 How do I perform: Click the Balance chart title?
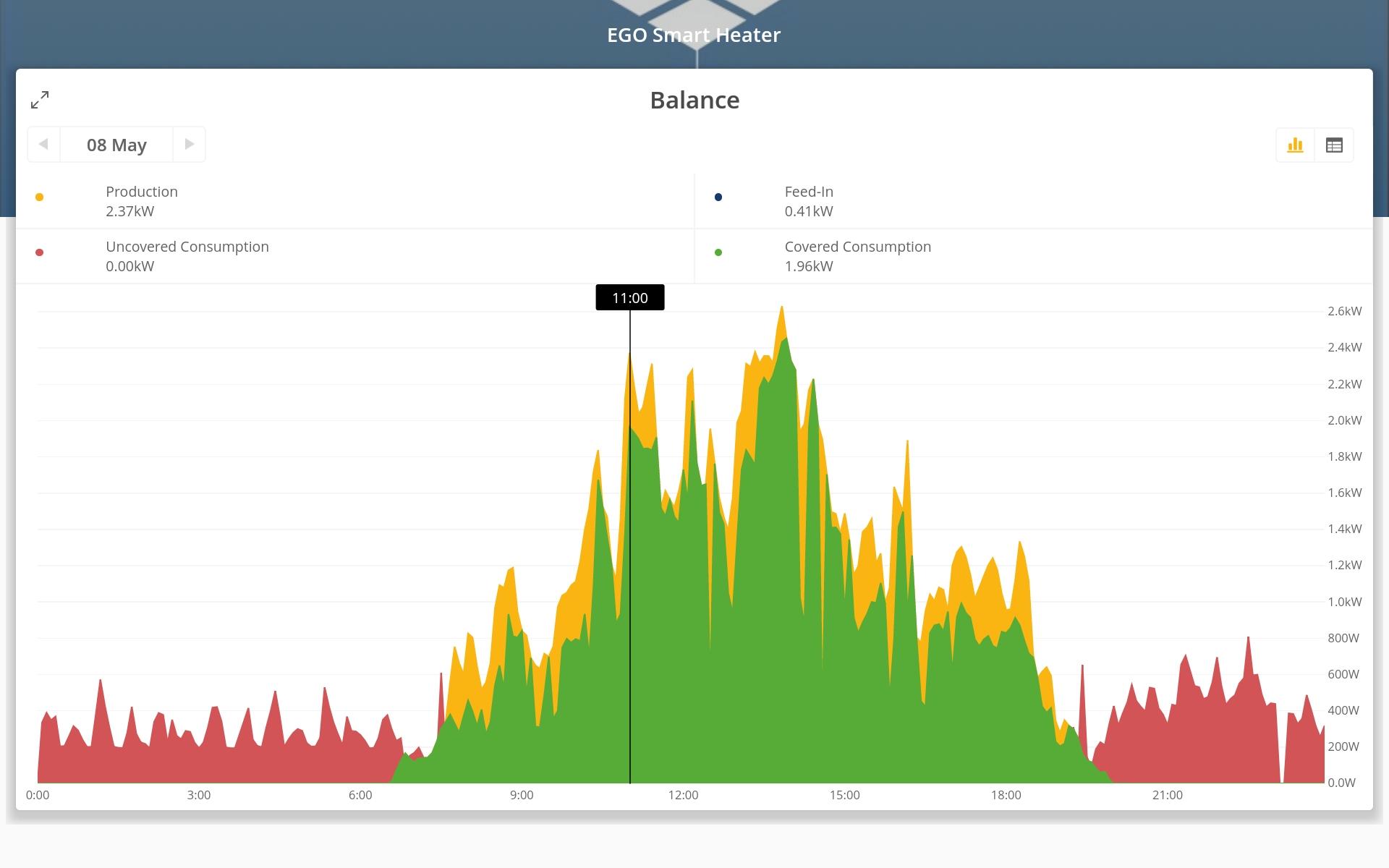click(694, 100)
